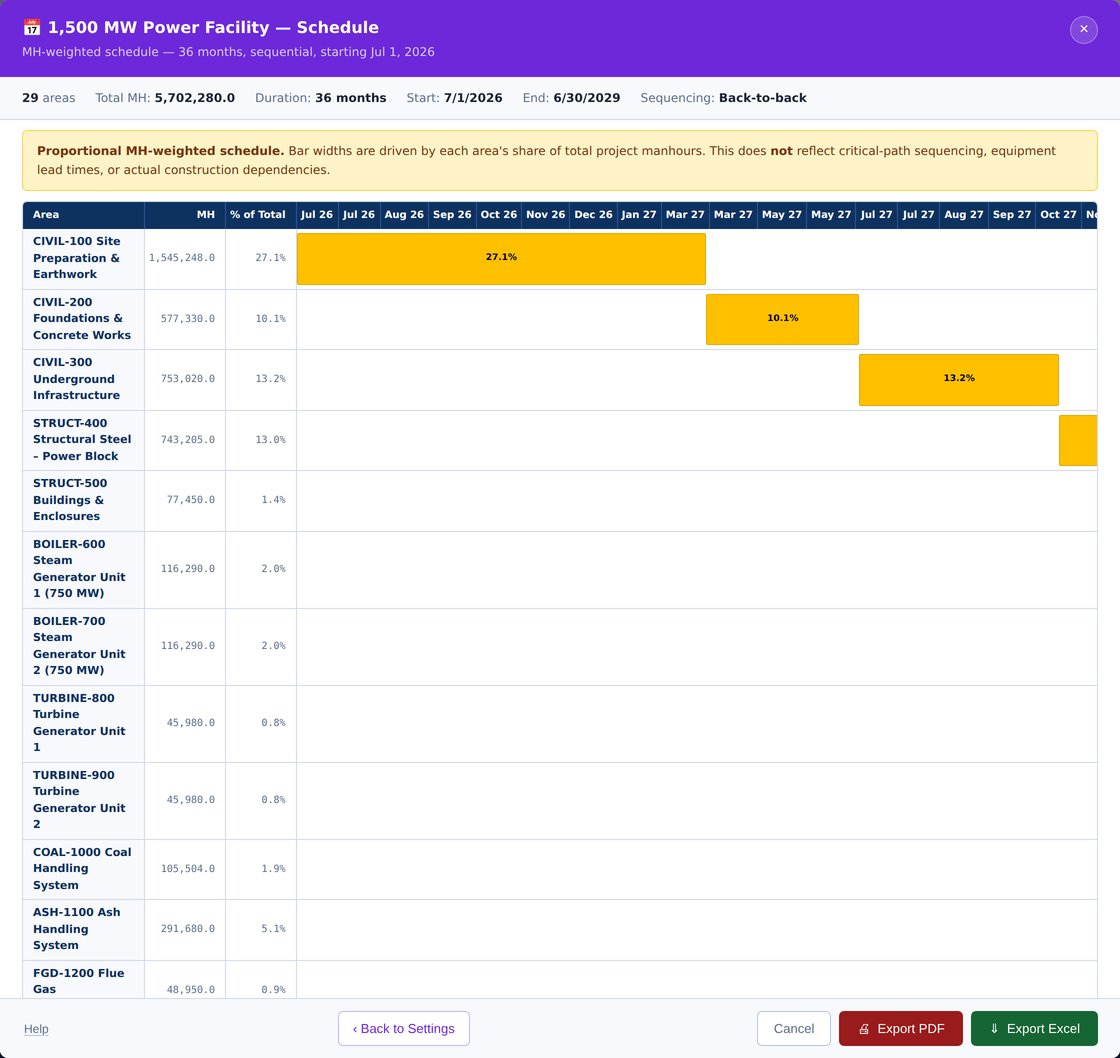
Task: Click the Export PDF button
Action: [x=900, y=1028]
